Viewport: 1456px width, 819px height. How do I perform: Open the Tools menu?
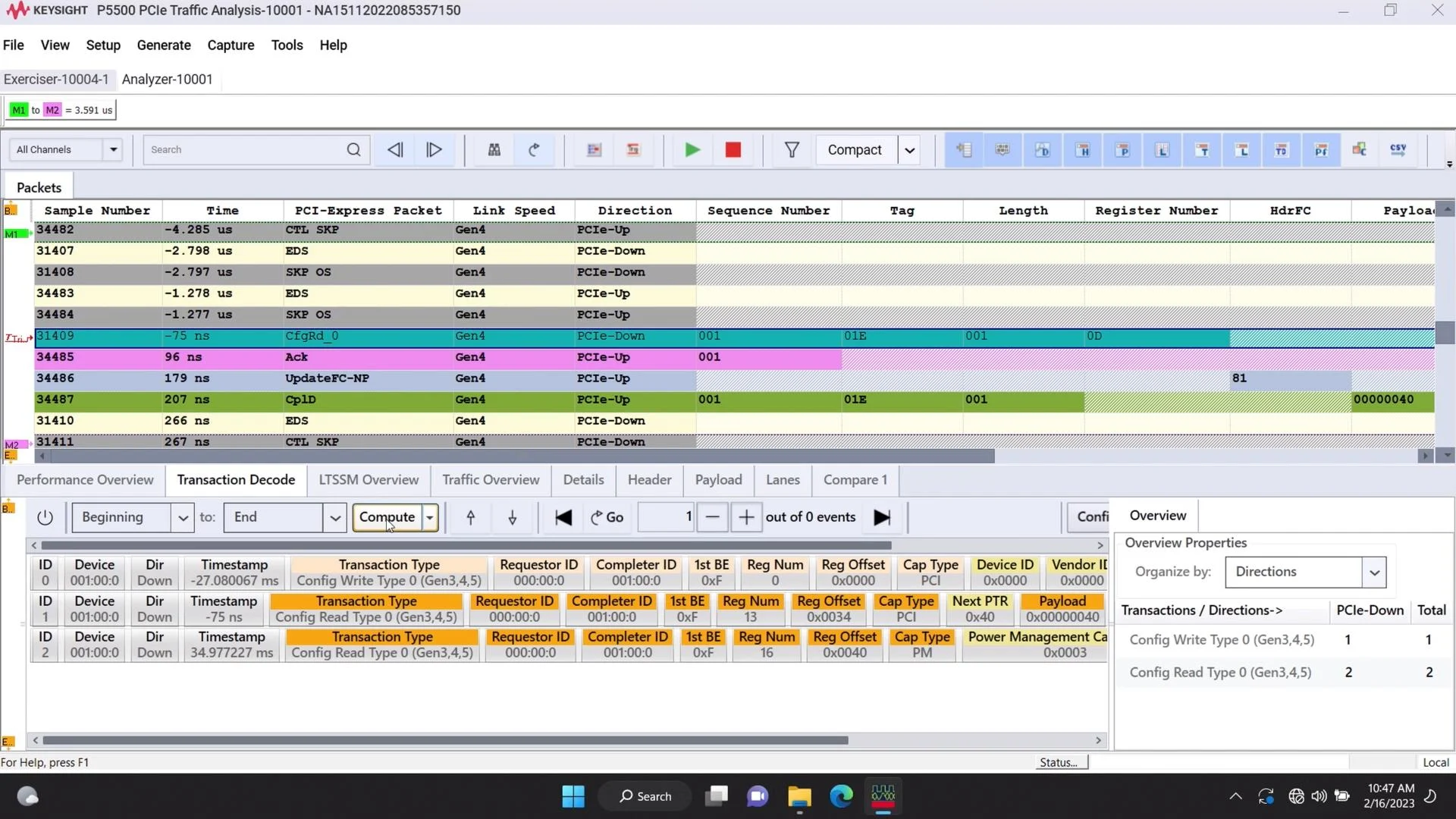[x=287, y=45]
